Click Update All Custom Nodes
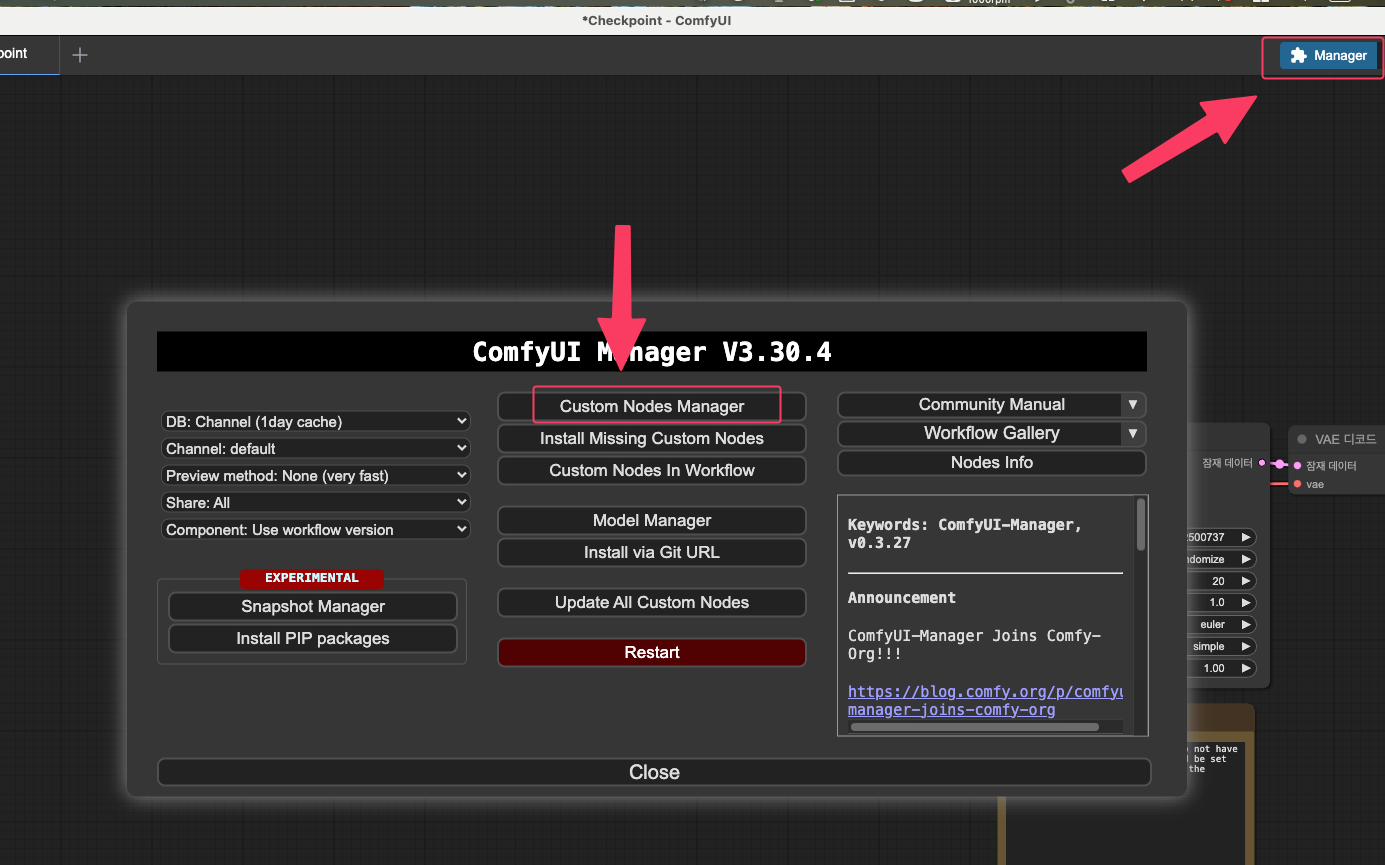The width and height of the screenshot is (1385, 865). point(652,602)
